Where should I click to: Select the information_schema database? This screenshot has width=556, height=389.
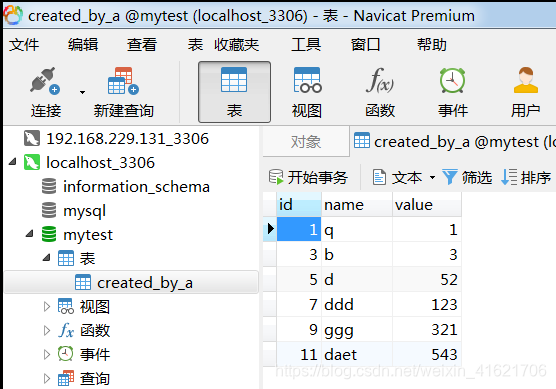tap(136, 187)
